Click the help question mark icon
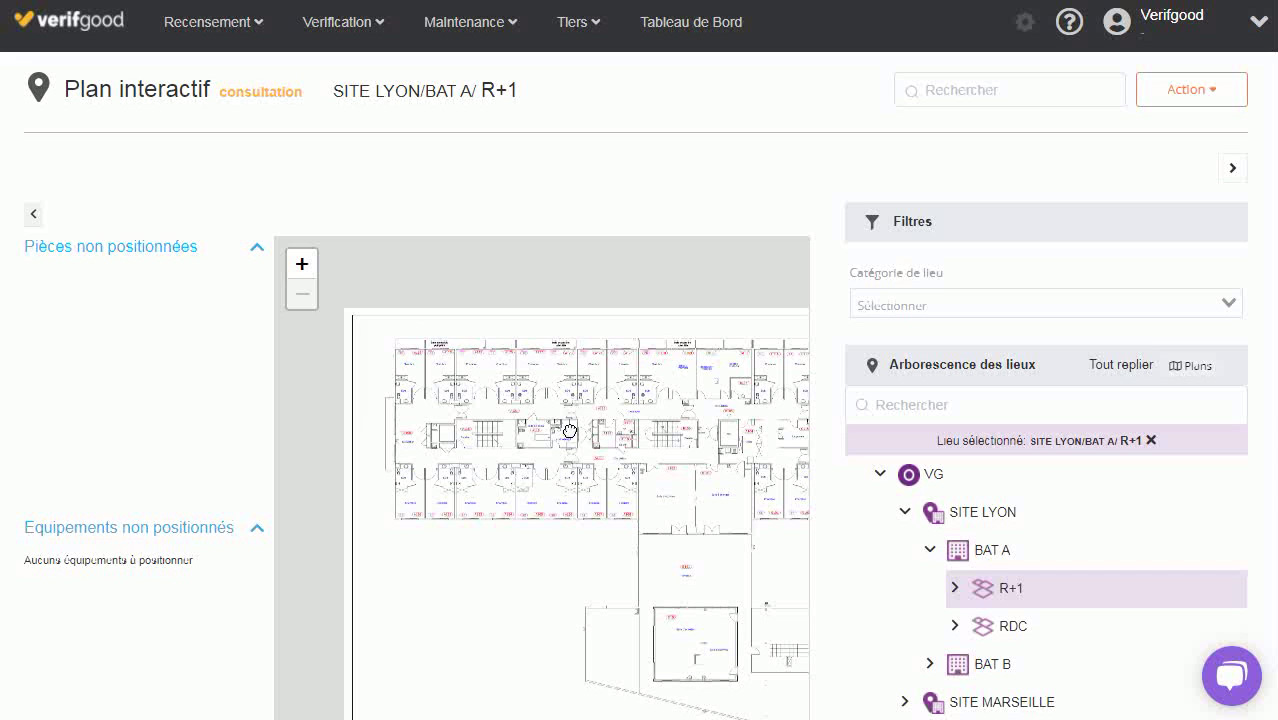This screenshot has width=1278, height=720. click(1069, 22)
